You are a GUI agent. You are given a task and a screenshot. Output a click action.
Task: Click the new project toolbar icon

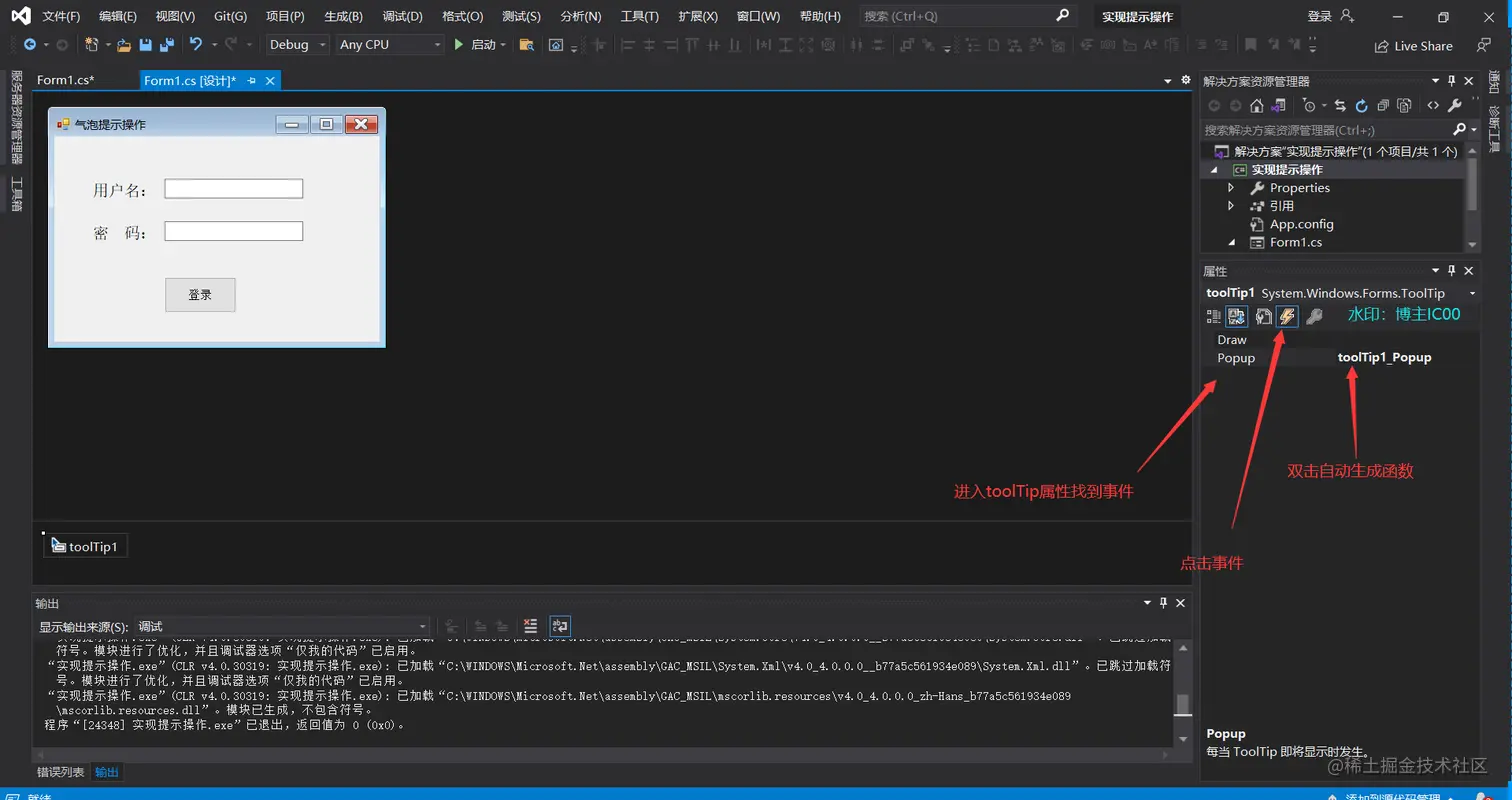pos(91,45)
